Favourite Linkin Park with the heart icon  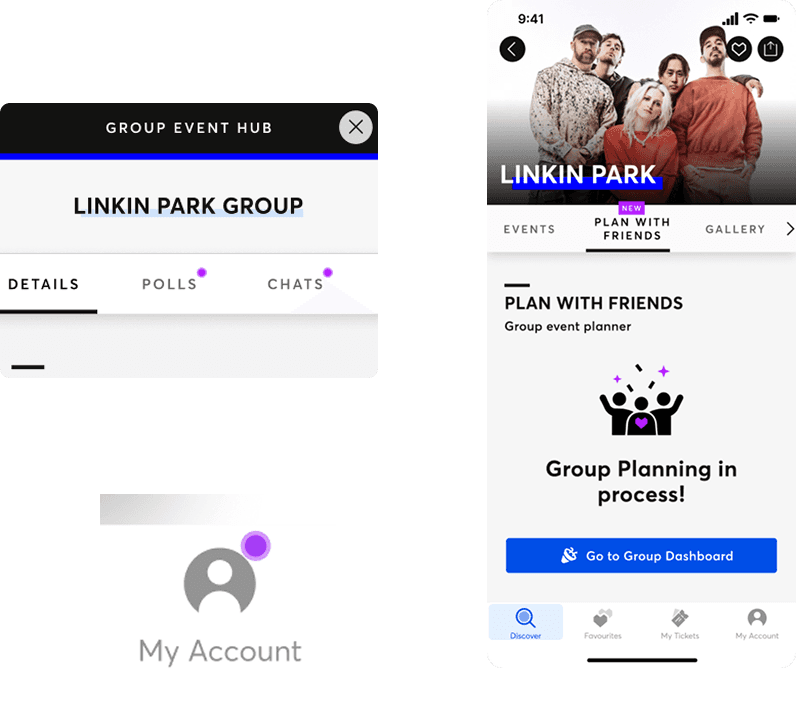coord(739,49)
